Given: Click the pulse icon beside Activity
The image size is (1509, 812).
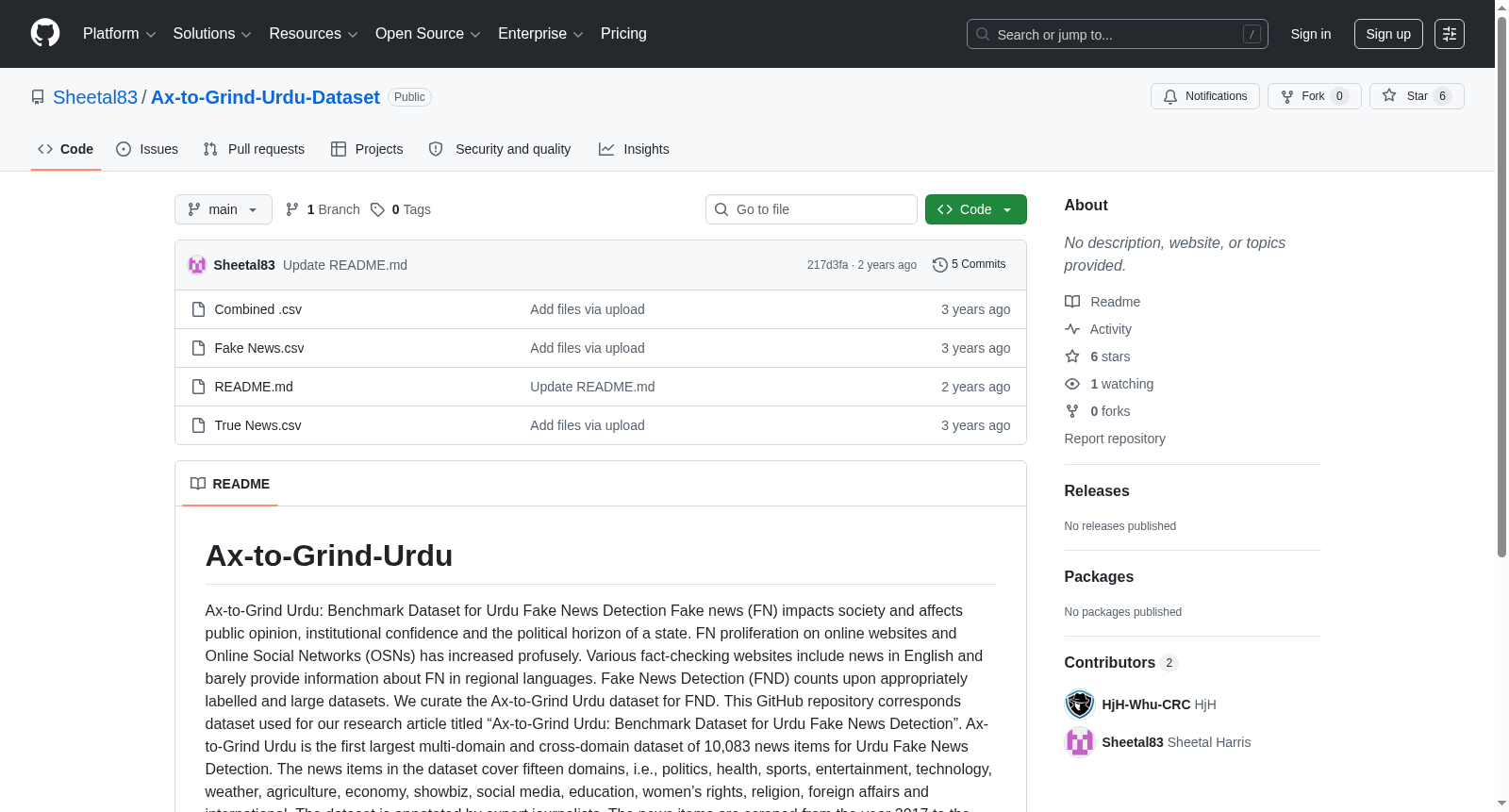Looking at the screenshot, I should [1072, 329].
